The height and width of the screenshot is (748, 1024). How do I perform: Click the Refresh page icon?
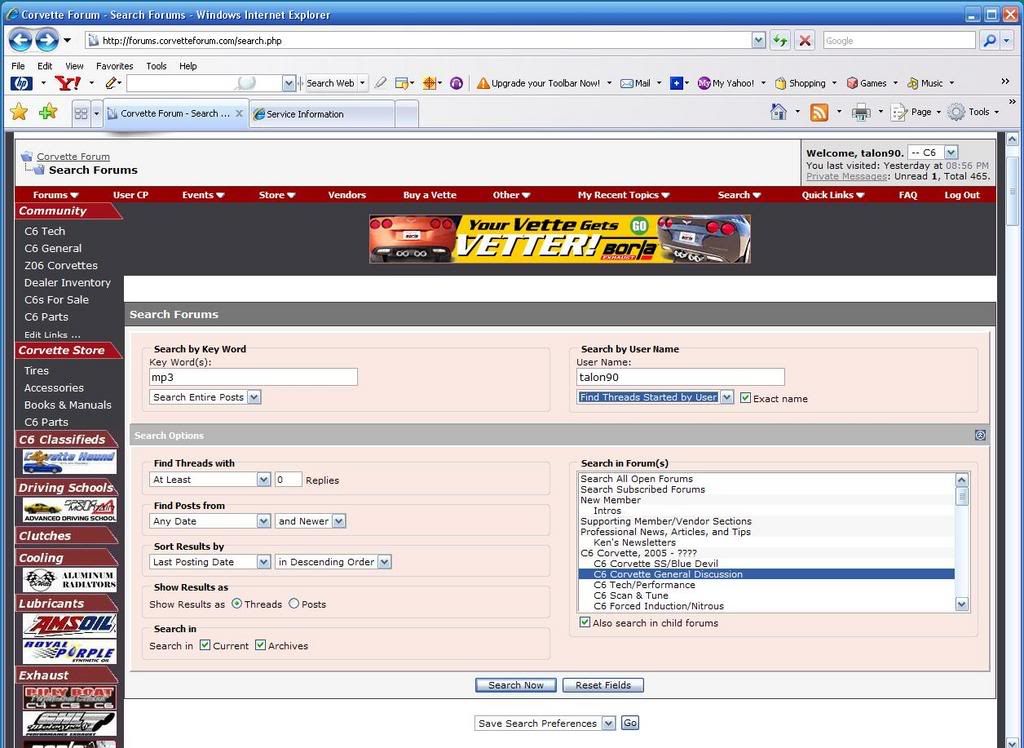click(780, 41)
